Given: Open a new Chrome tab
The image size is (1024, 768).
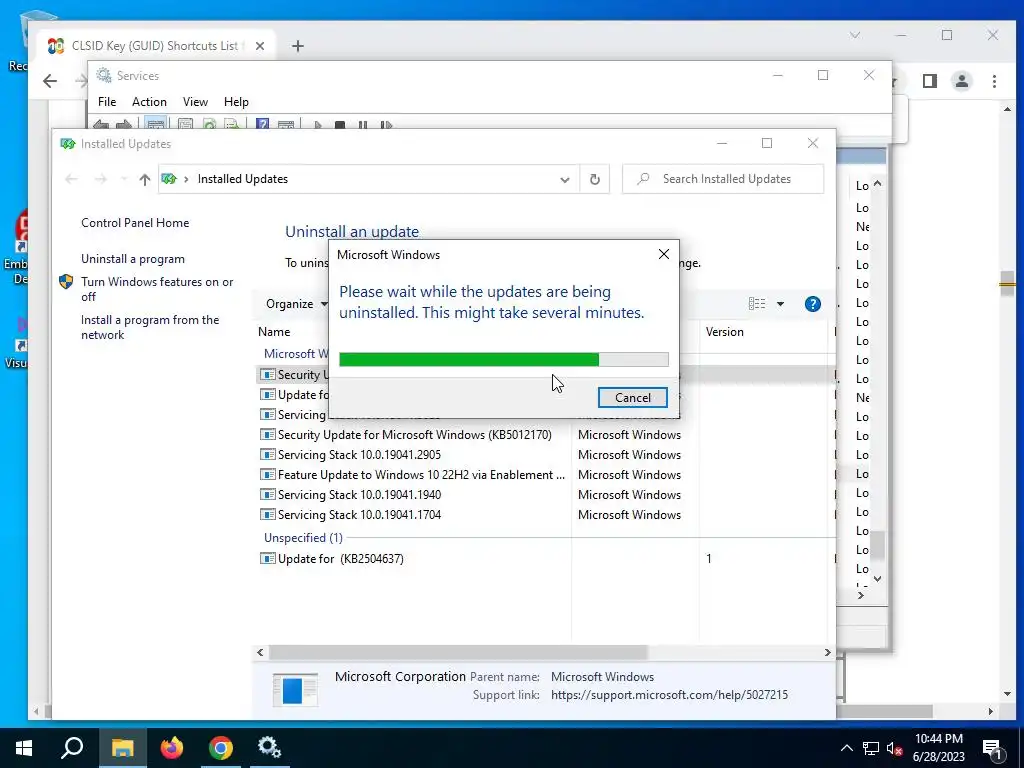Looking at the screenshot, I should (298, 46).
